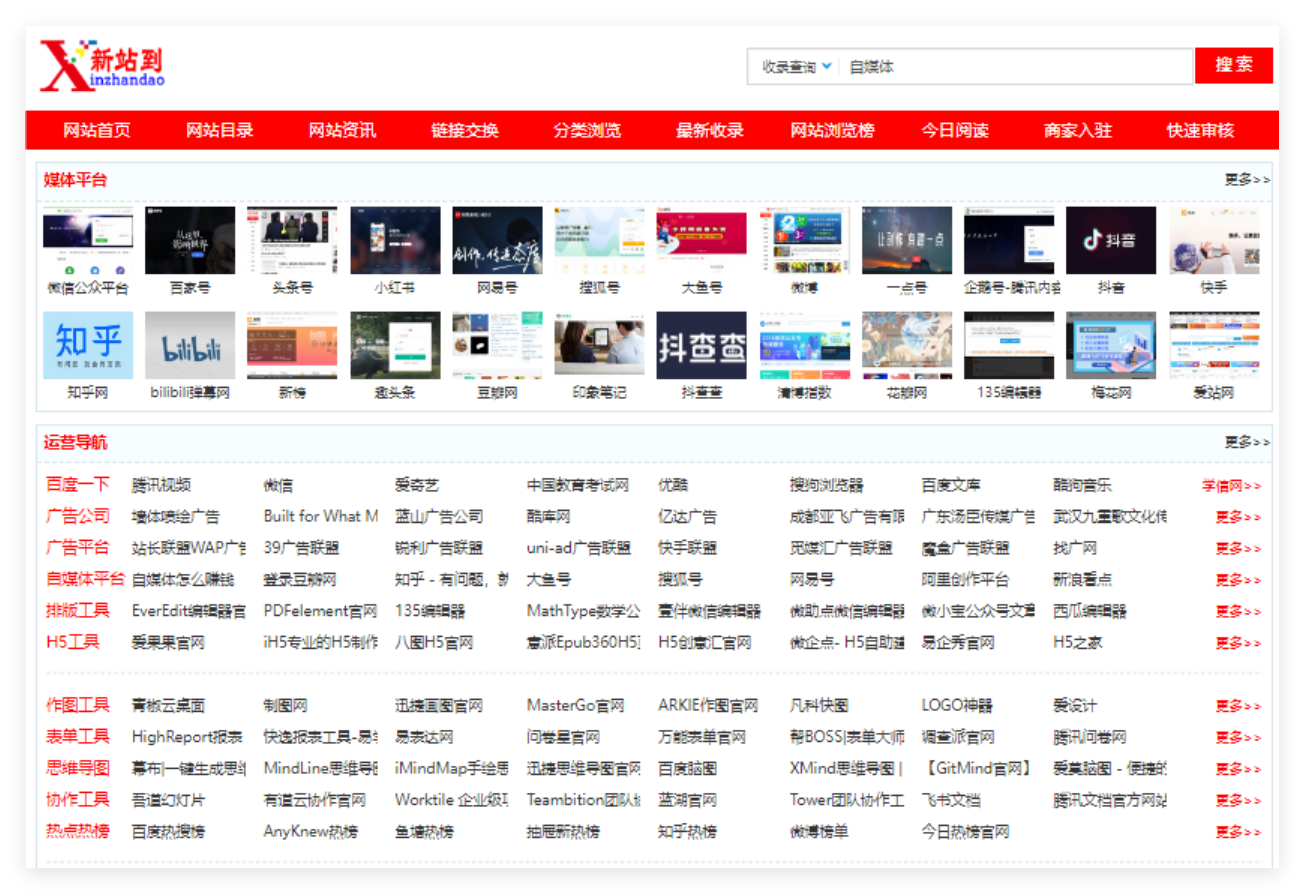Open the 蓝湖官网 link

(687, 800)
